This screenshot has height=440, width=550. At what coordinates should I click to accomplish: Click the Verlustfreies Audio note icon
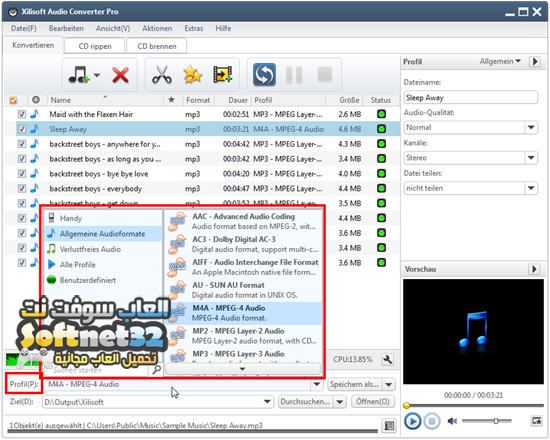[52, 249]
